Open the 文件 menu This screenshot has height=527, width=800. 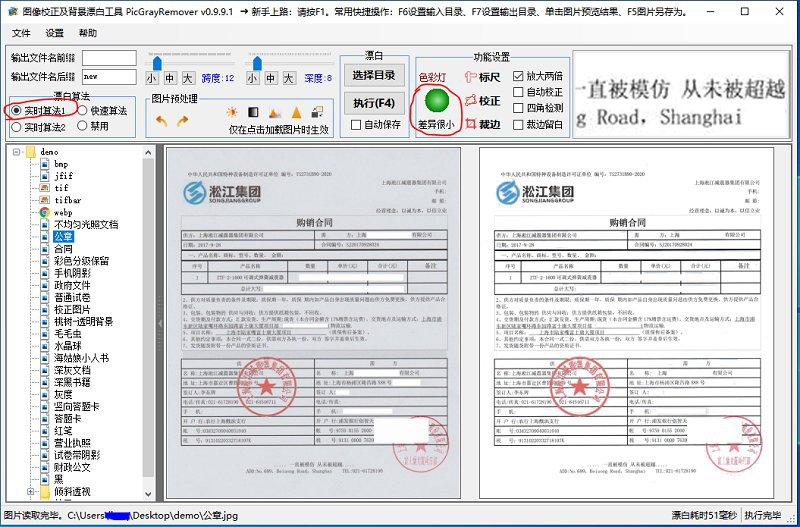pyautogui.click(x=21, y=33)
